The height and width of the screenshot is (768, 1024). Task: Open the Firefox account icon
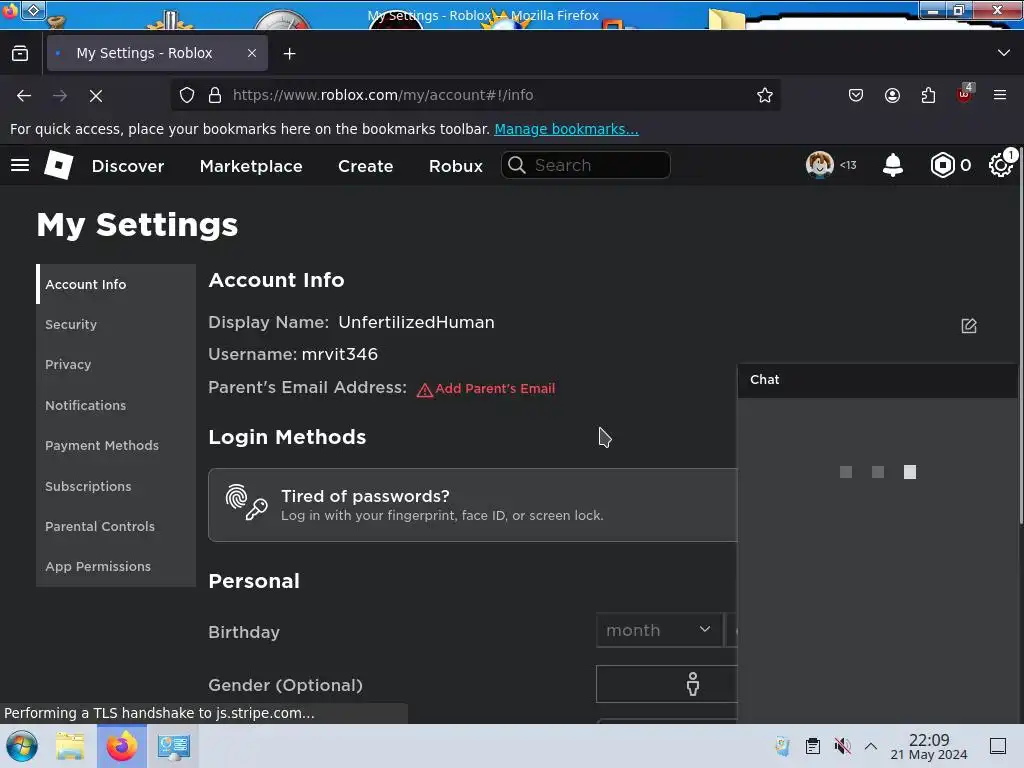click(x=892, y=95)
